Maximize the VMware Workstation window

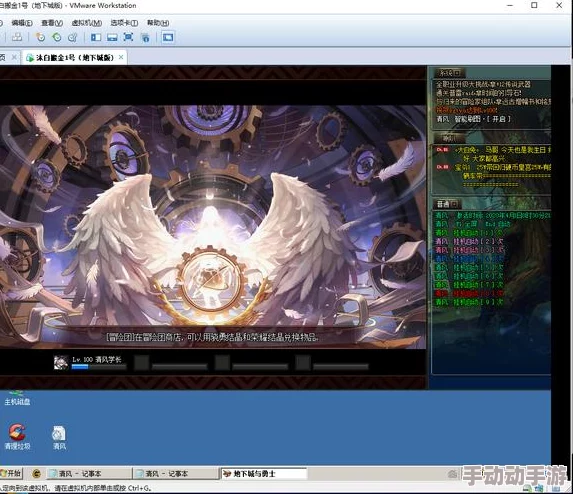(x=534, y=5)
